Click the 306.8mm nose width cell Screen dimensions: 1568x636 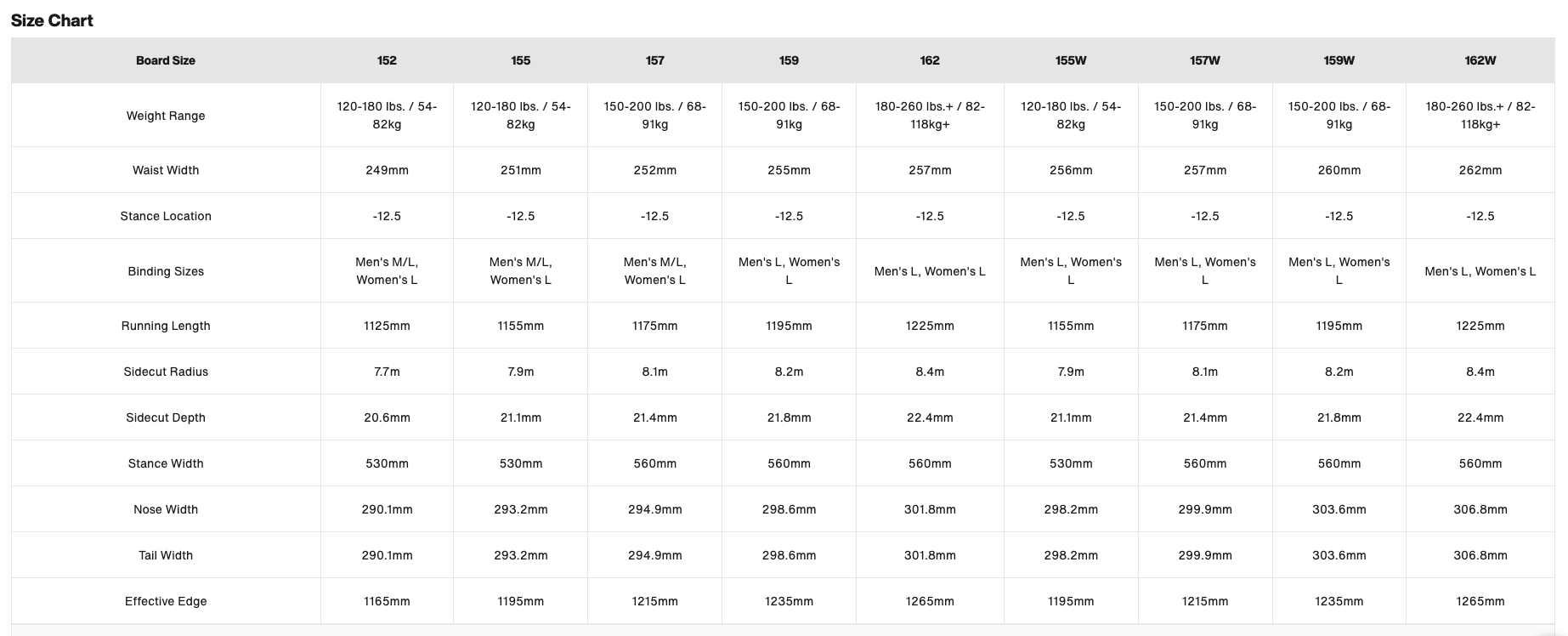(x=1480, y=509)
